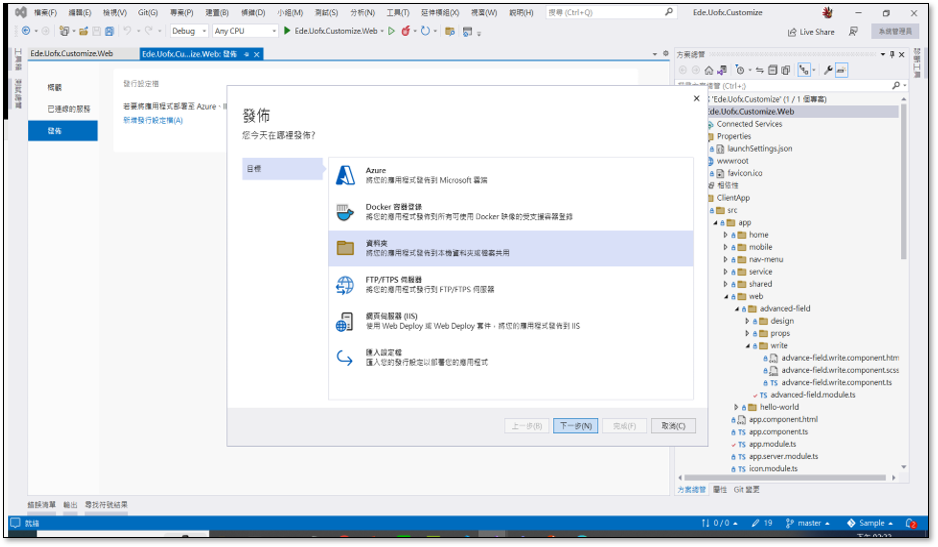Screen dimensions: 938x547
Task: Click the New Project icon in toolbar
Action: tap(64, 31)
